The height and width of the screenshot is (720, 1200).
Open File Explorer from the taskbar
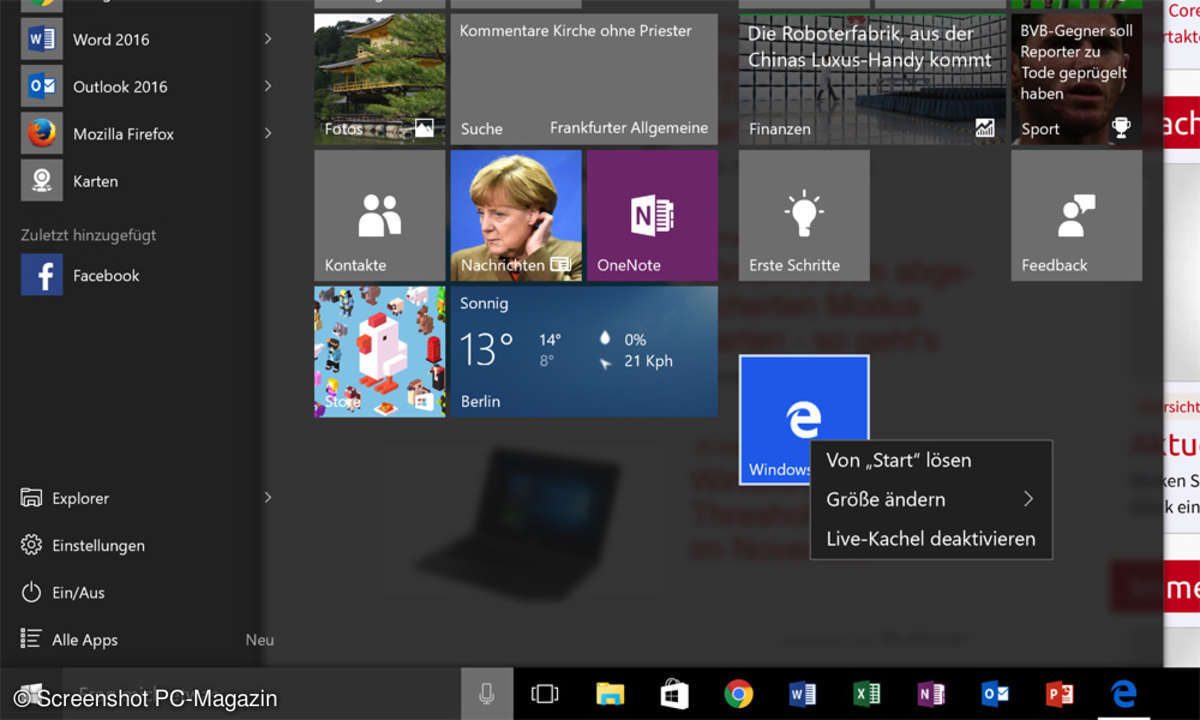pyautogui.click(x=610, y=693)
